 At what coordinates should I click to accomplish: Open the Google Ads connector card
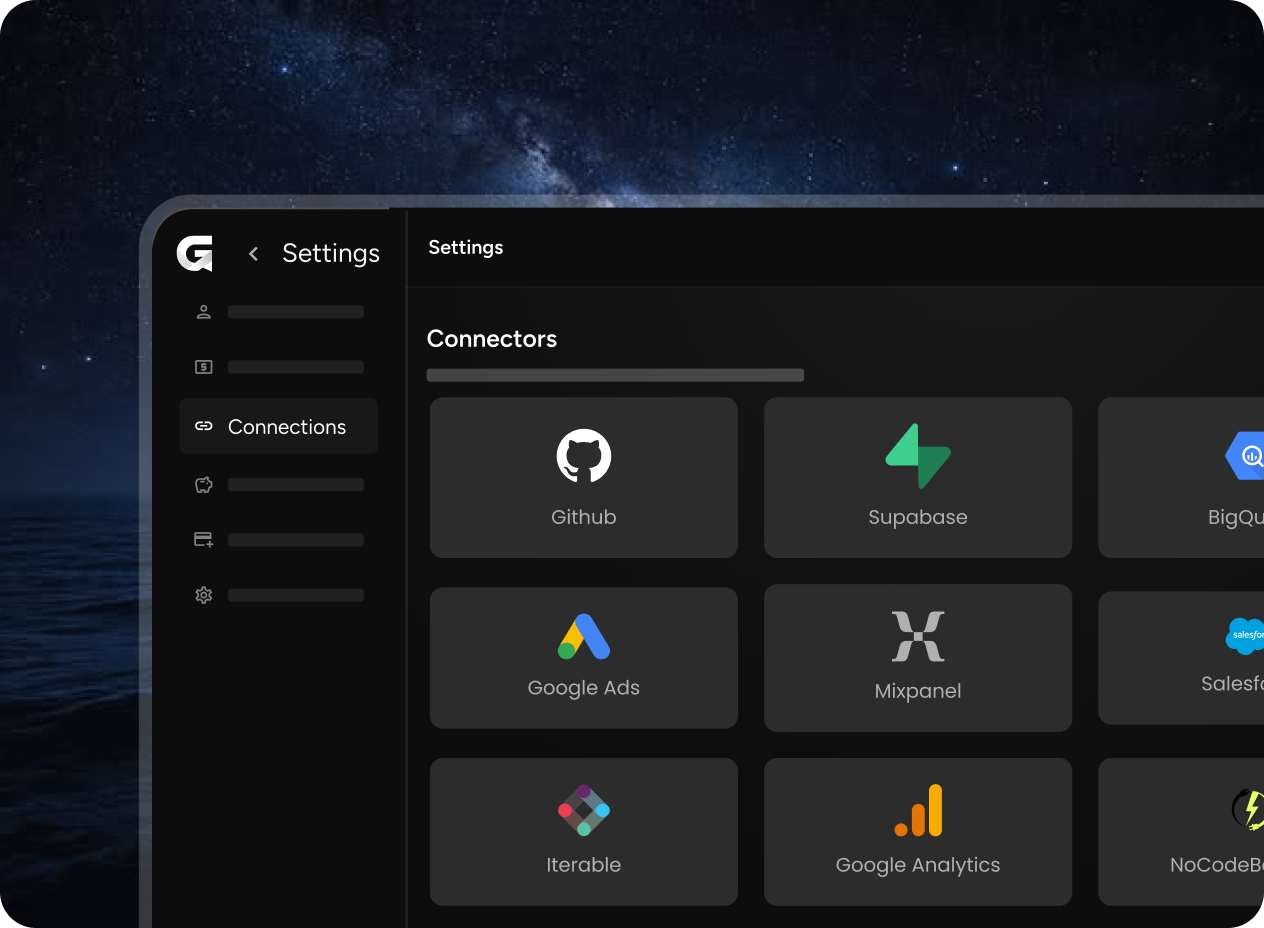[x=584, y=658]
